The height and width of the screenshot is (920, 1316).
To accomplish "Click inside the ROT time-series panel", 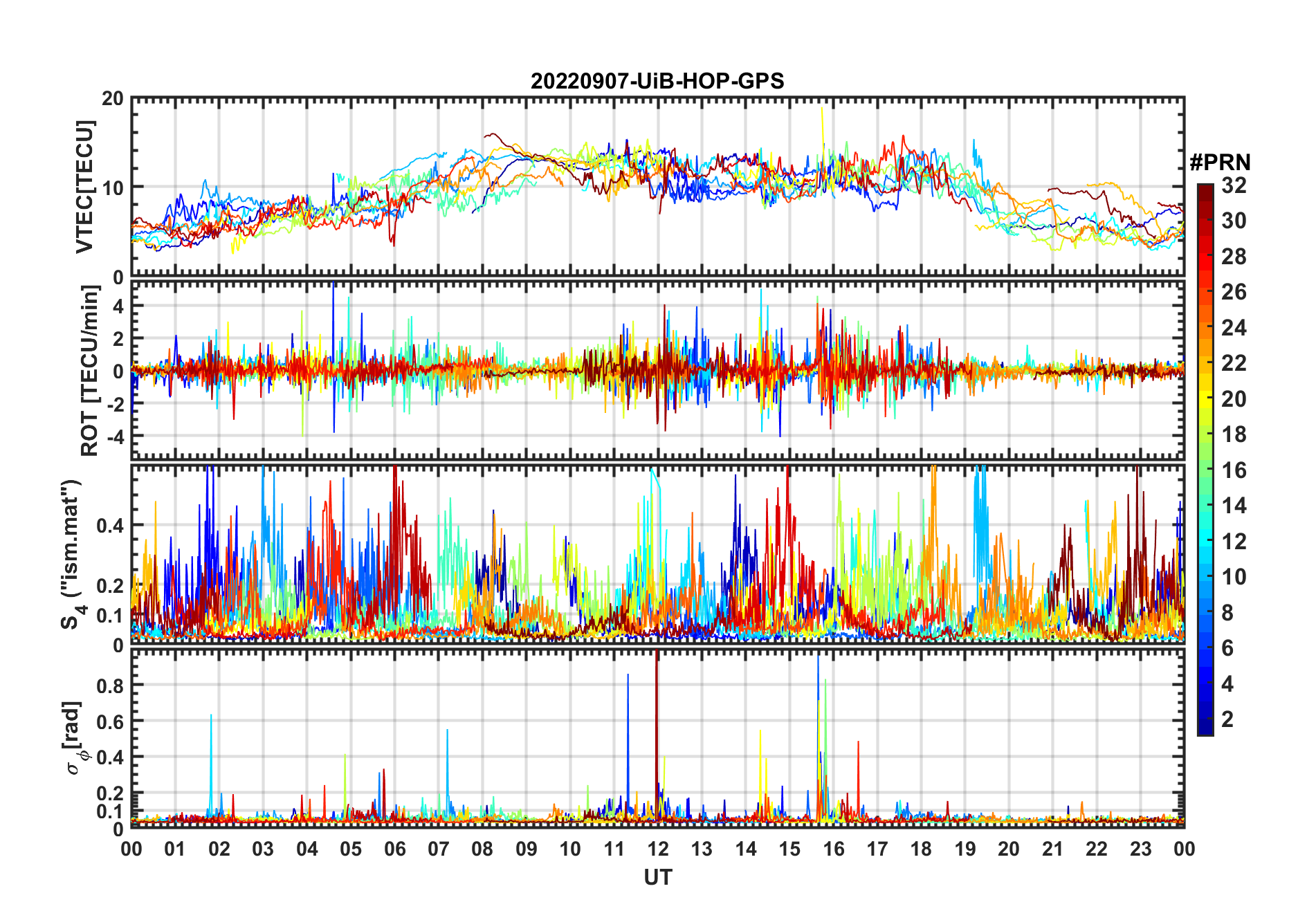I will point(658,370).
